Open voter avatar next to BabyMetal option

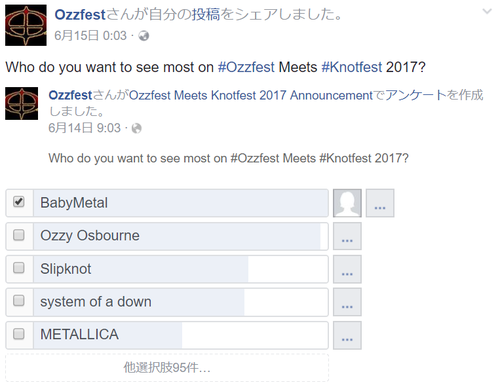[347, 203]
